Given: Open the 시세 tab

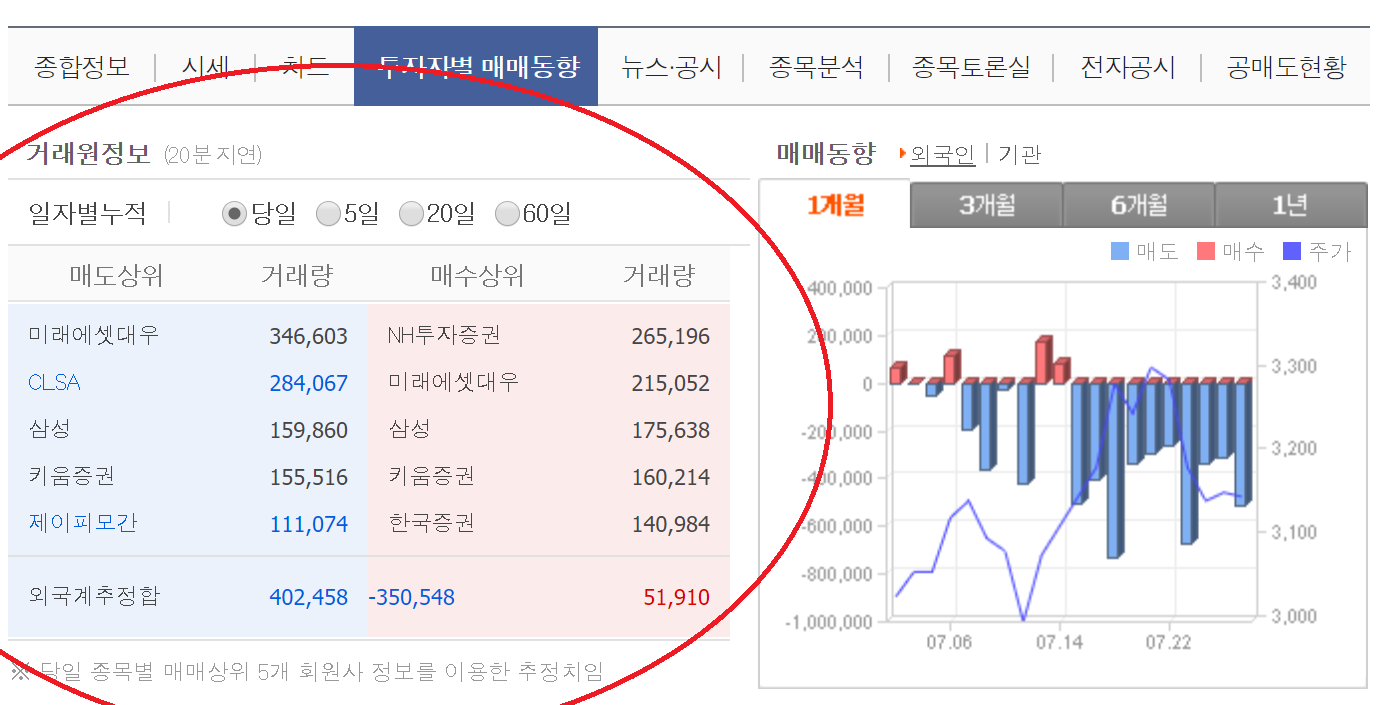Looking at the screenshot, I should click(x=206, y=67).
